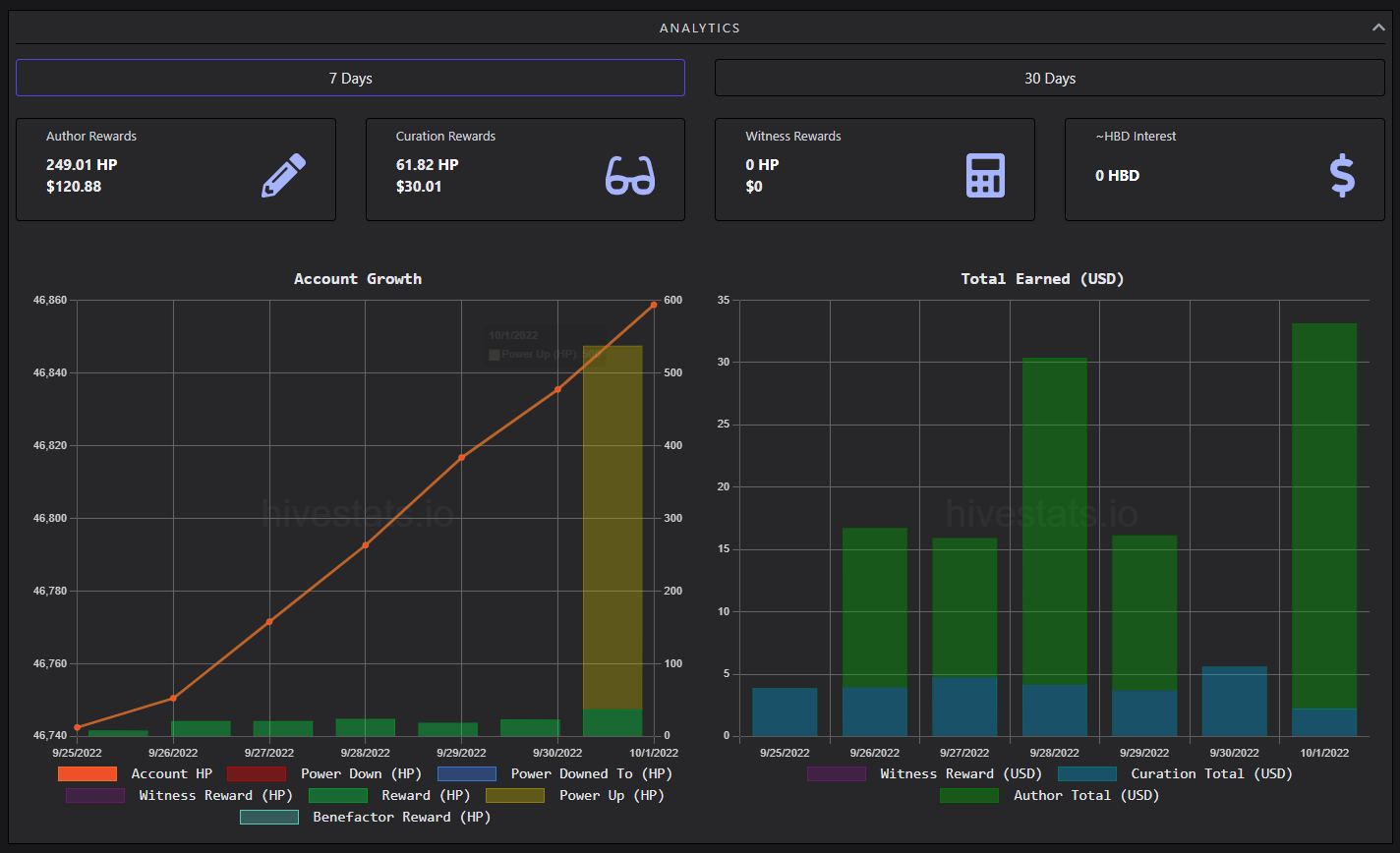
Task: Switch to the 7 Days tab
Action: [350, 78]
